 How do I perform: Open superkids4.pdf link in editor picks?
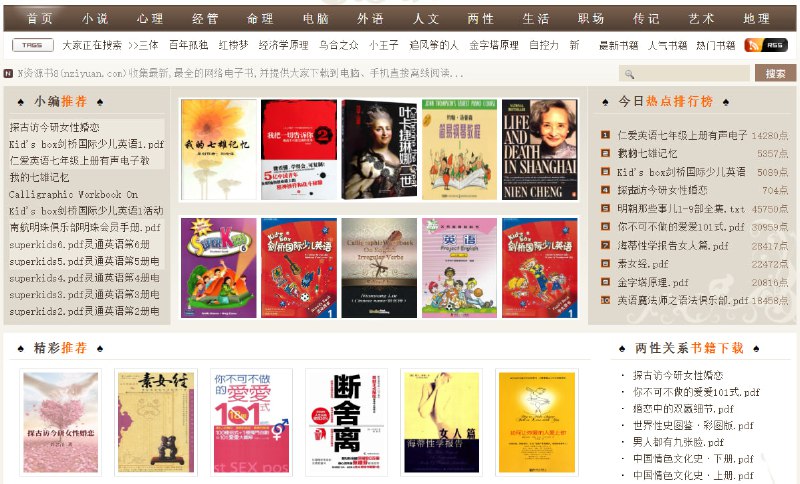pos(84,278)
